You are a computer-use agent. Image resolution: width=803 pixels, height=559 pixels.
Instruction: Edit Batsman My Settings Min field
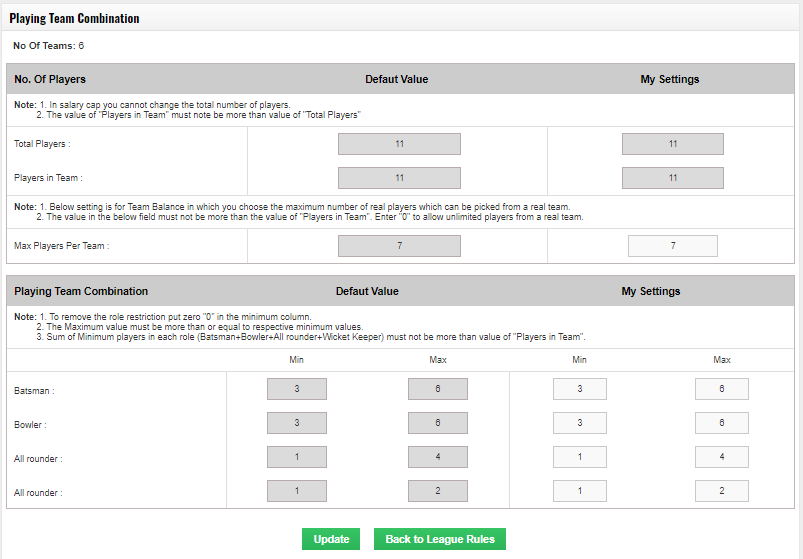point(580,389)
